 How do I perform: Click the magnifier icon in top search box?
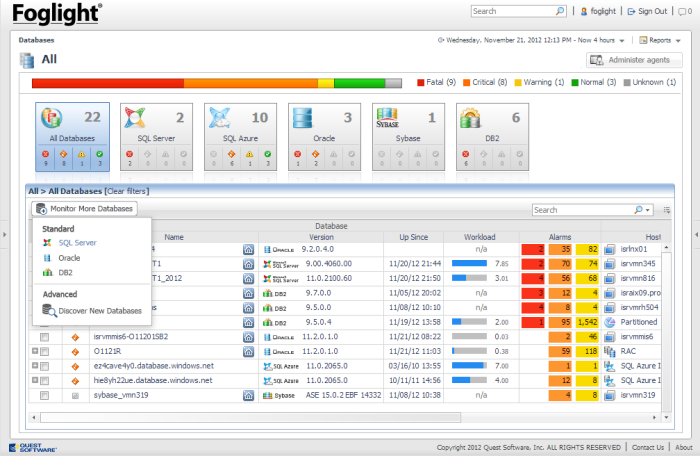(560, 11)
